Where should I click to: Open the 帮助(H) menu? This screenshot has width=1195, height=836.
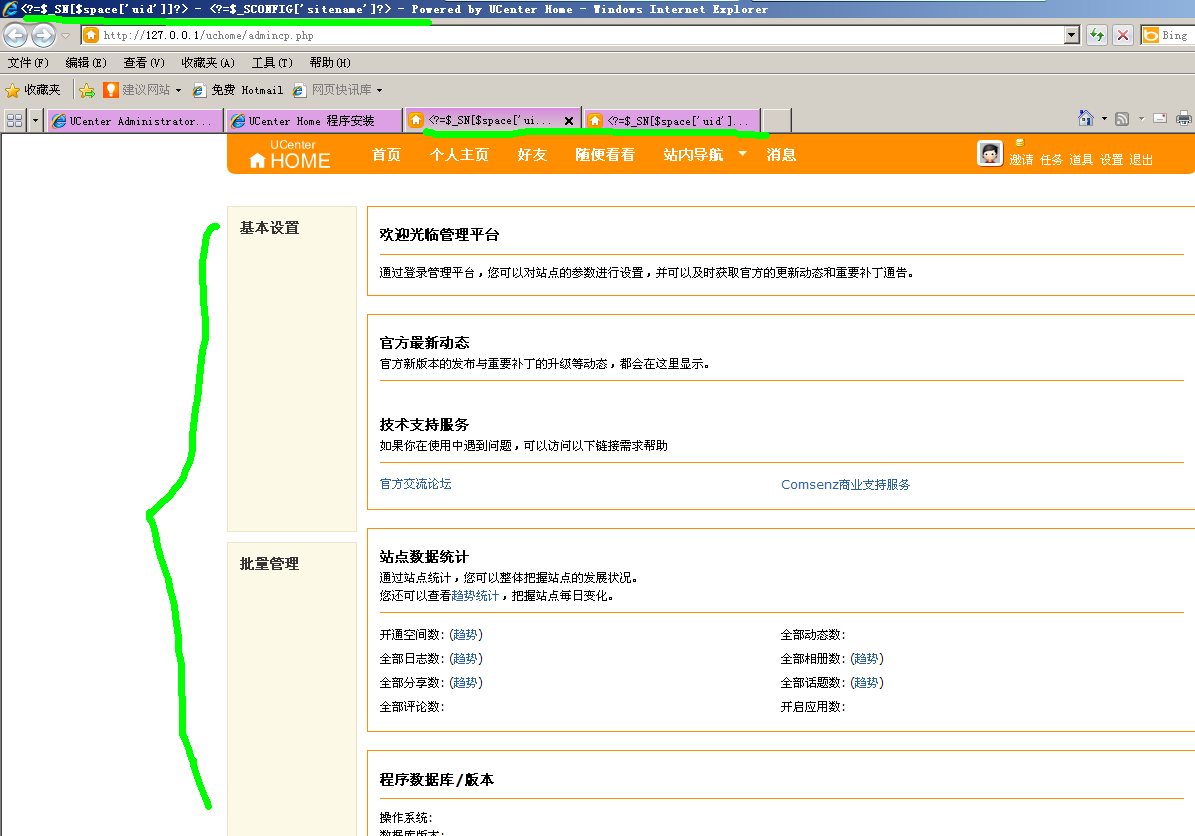330,62
